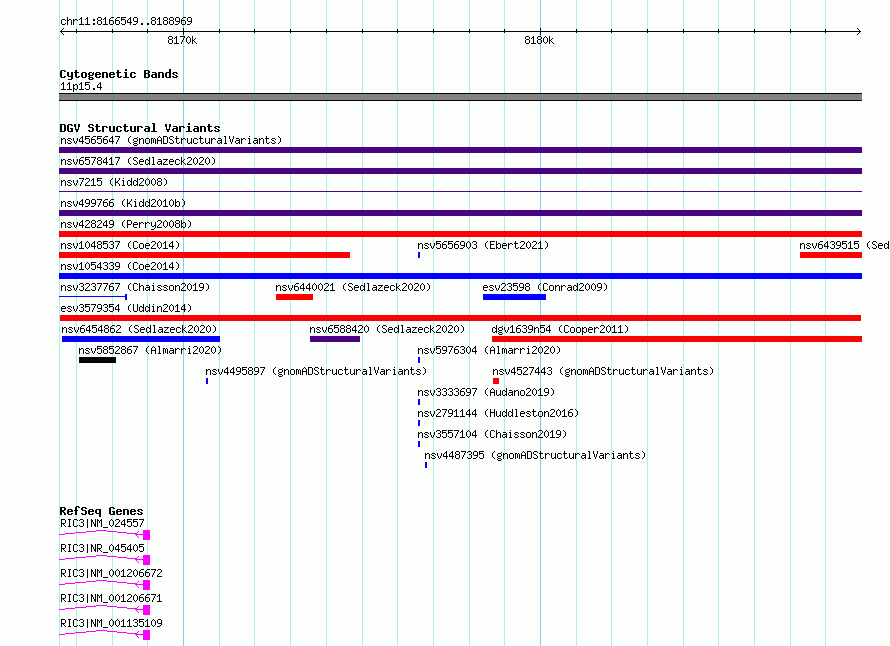
Task: Click the ruler's right arrowhead
Action: click(x=859, y=31)
